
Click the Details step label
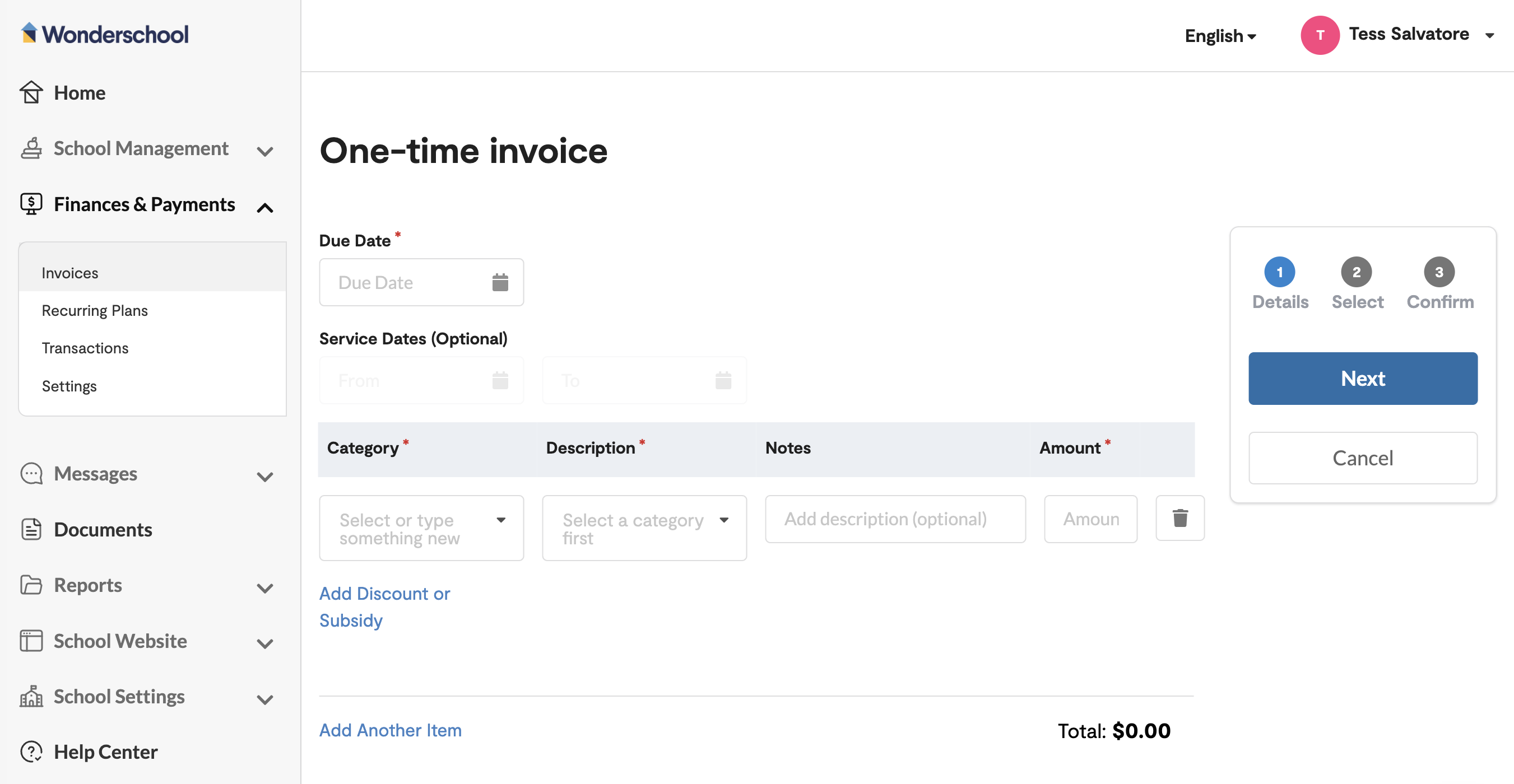point(1280,302)
